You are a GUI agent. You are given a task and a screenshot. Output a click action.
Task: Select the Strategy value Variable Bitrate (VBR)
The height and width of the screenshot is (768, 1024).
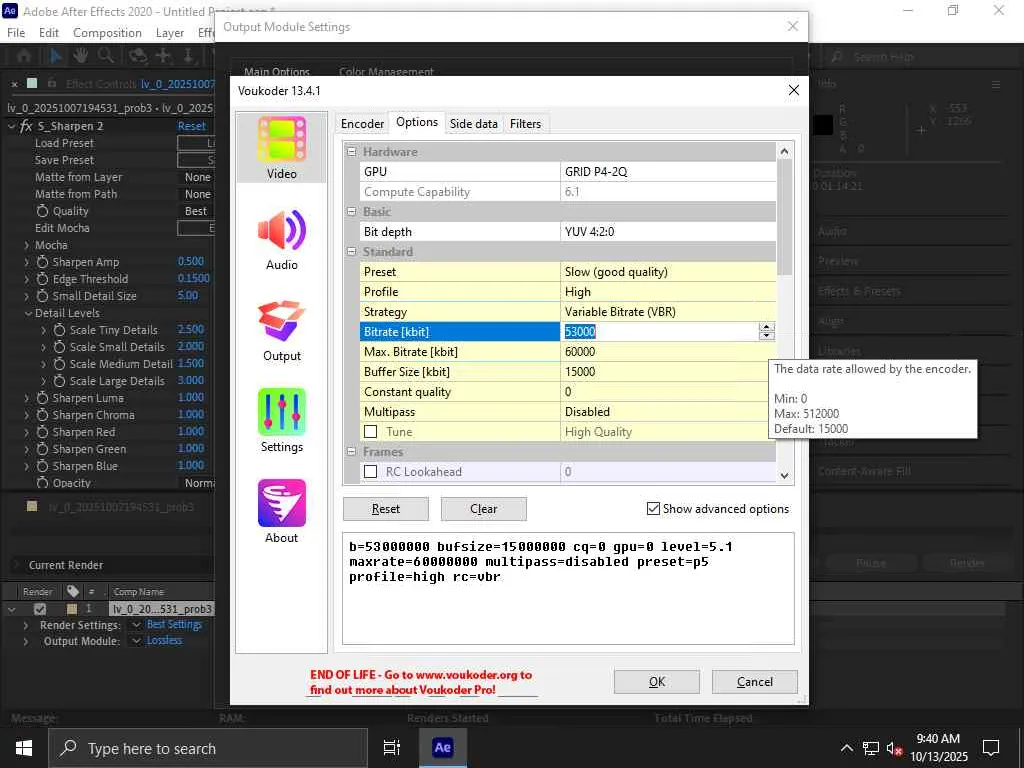pos(668,312)
